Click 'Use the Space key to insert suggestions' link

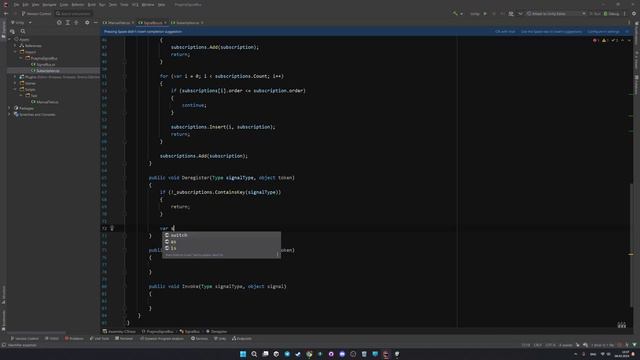(x=551, y=31)
